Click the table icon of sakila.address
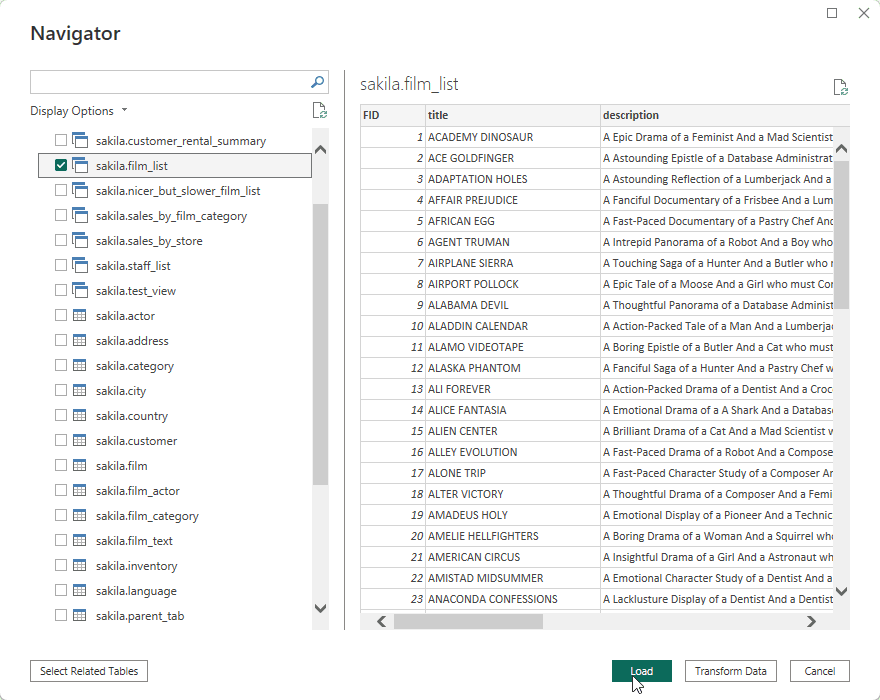This screenshot has height=700, width=880. [80, 340]
